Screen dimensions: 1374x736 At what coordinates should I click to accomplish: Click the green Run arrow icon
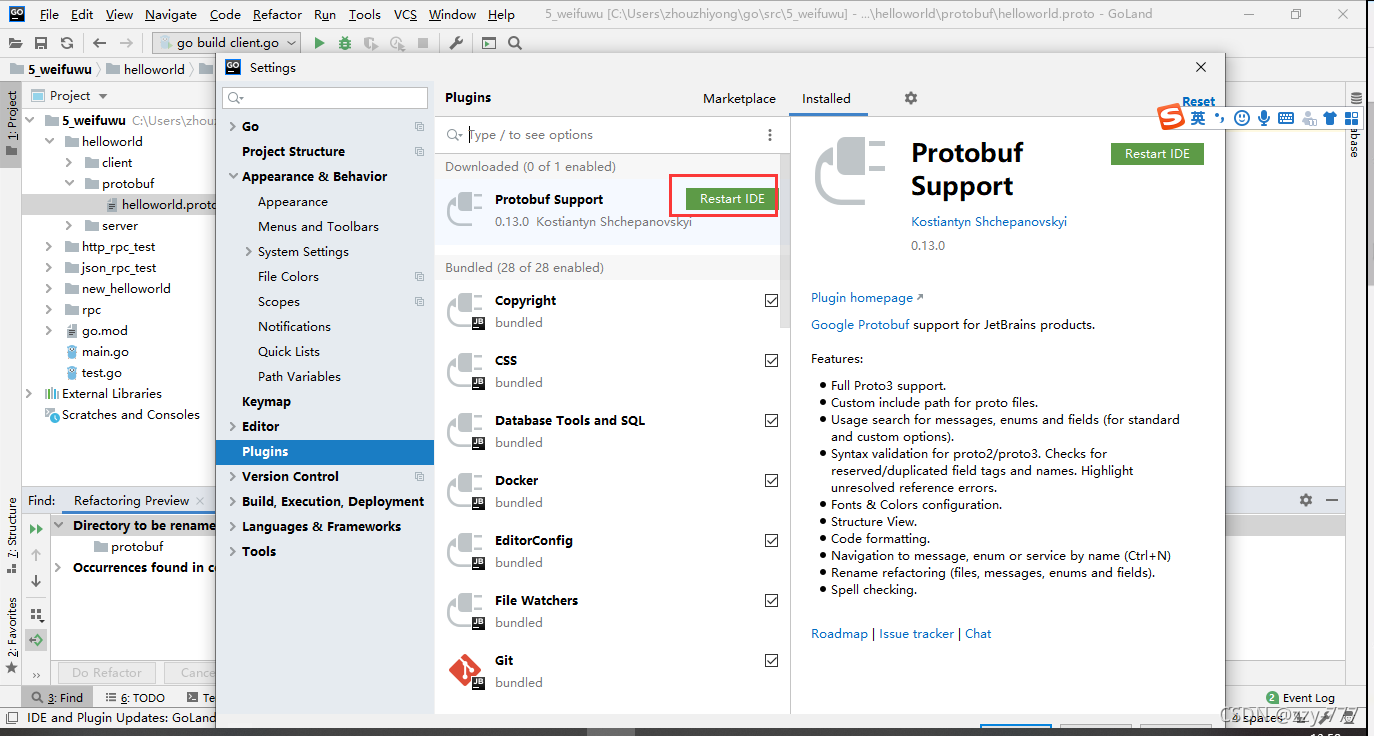319,43
